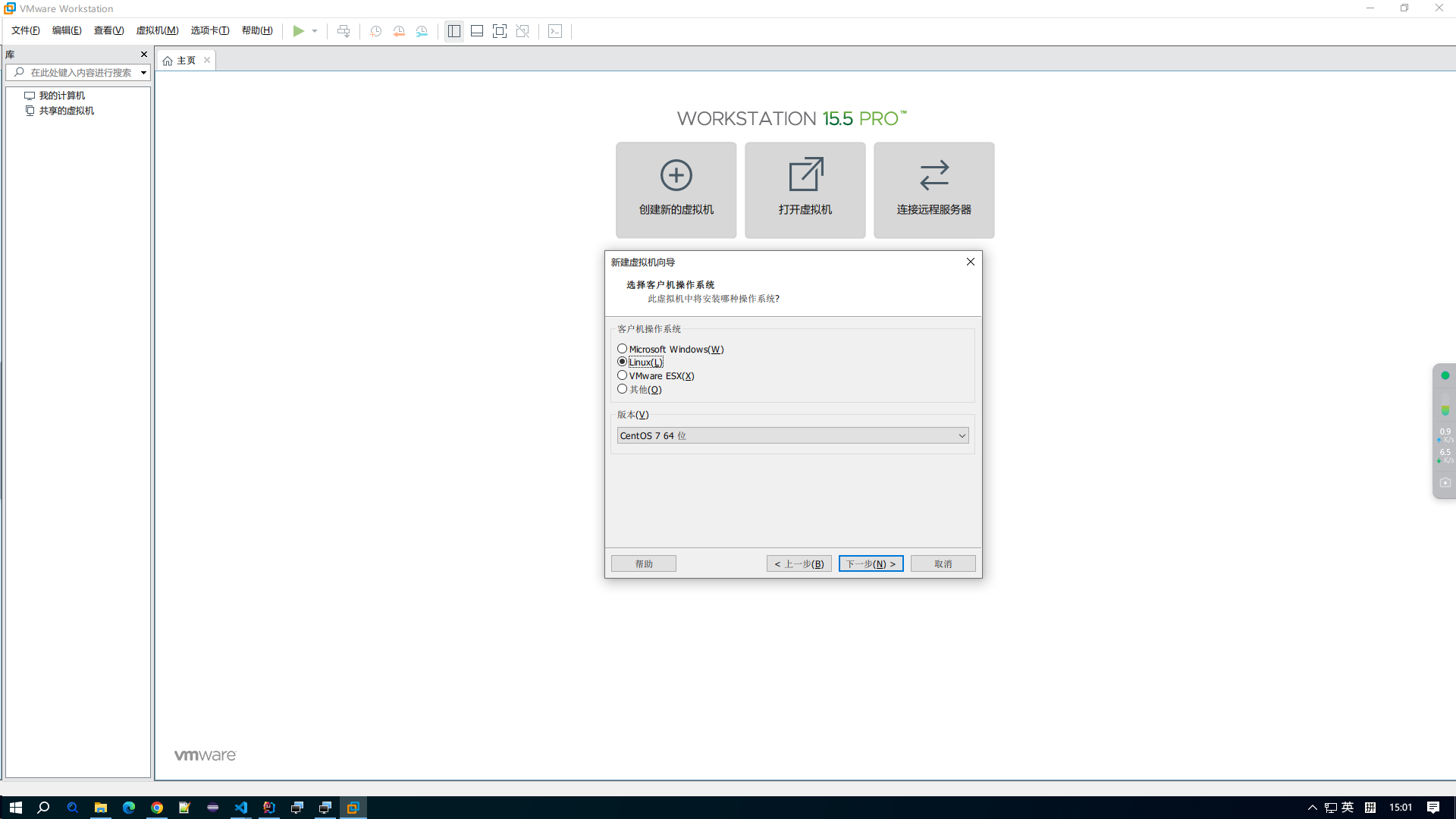
Task: Click the VMware Workstation taskbar icon
Action: point(353,808)
